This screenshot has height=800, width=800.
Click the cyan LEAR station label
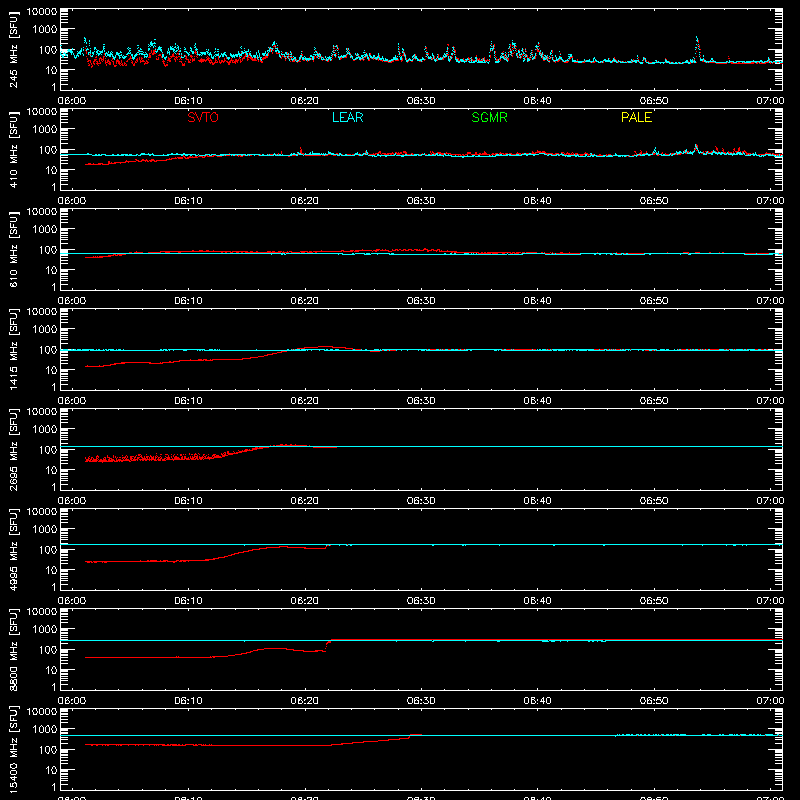(x=347, y=117)
